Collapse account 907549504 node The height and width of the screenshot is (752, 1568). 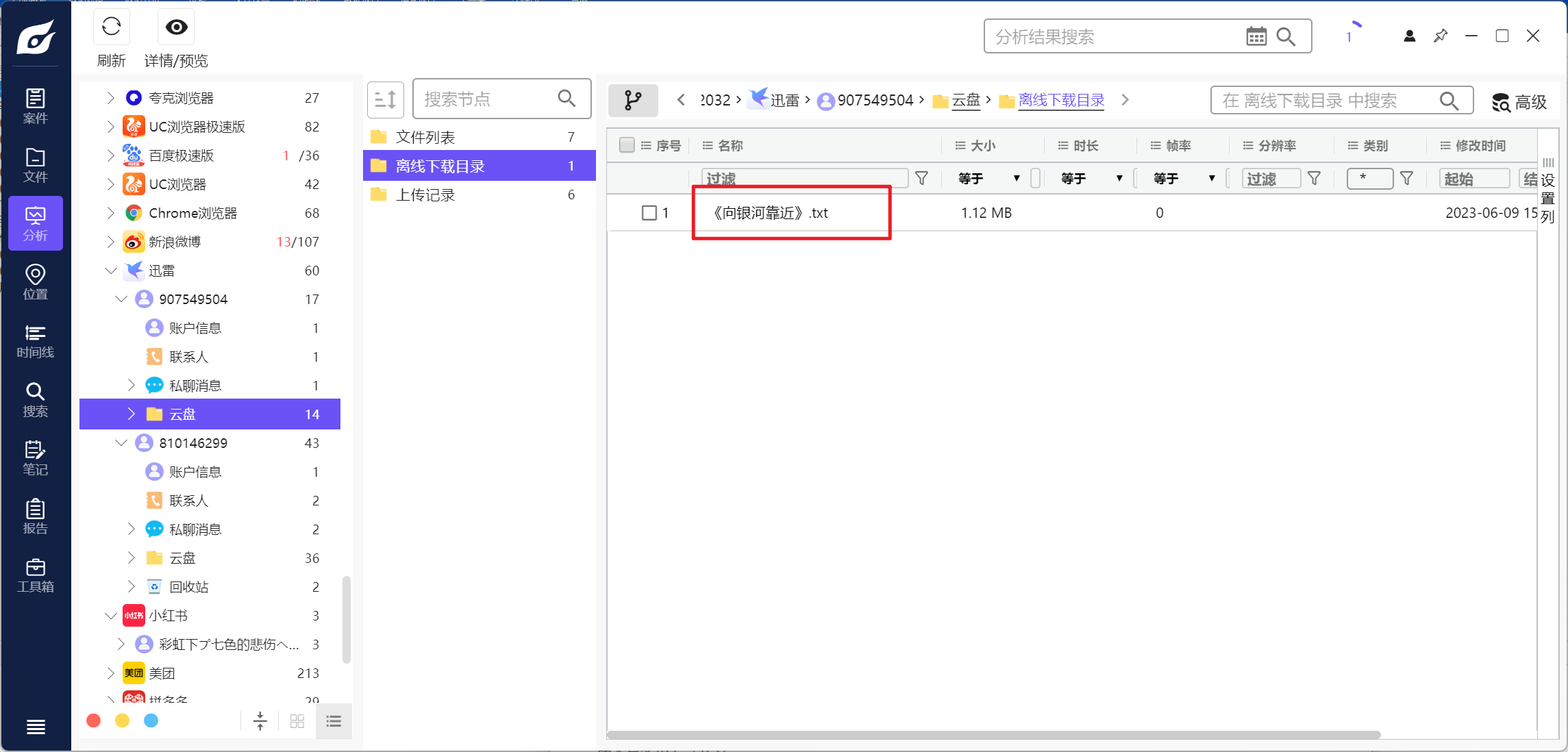click(121, 299)
